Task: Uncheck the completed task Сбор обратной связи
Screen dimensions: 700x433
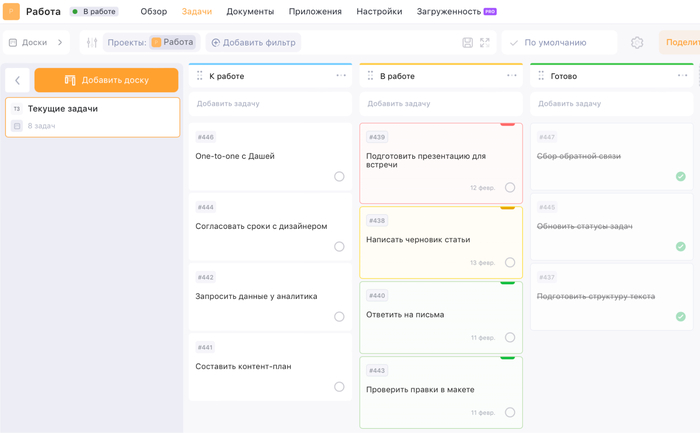Action: pyautogui.click(x=681, y=177)
